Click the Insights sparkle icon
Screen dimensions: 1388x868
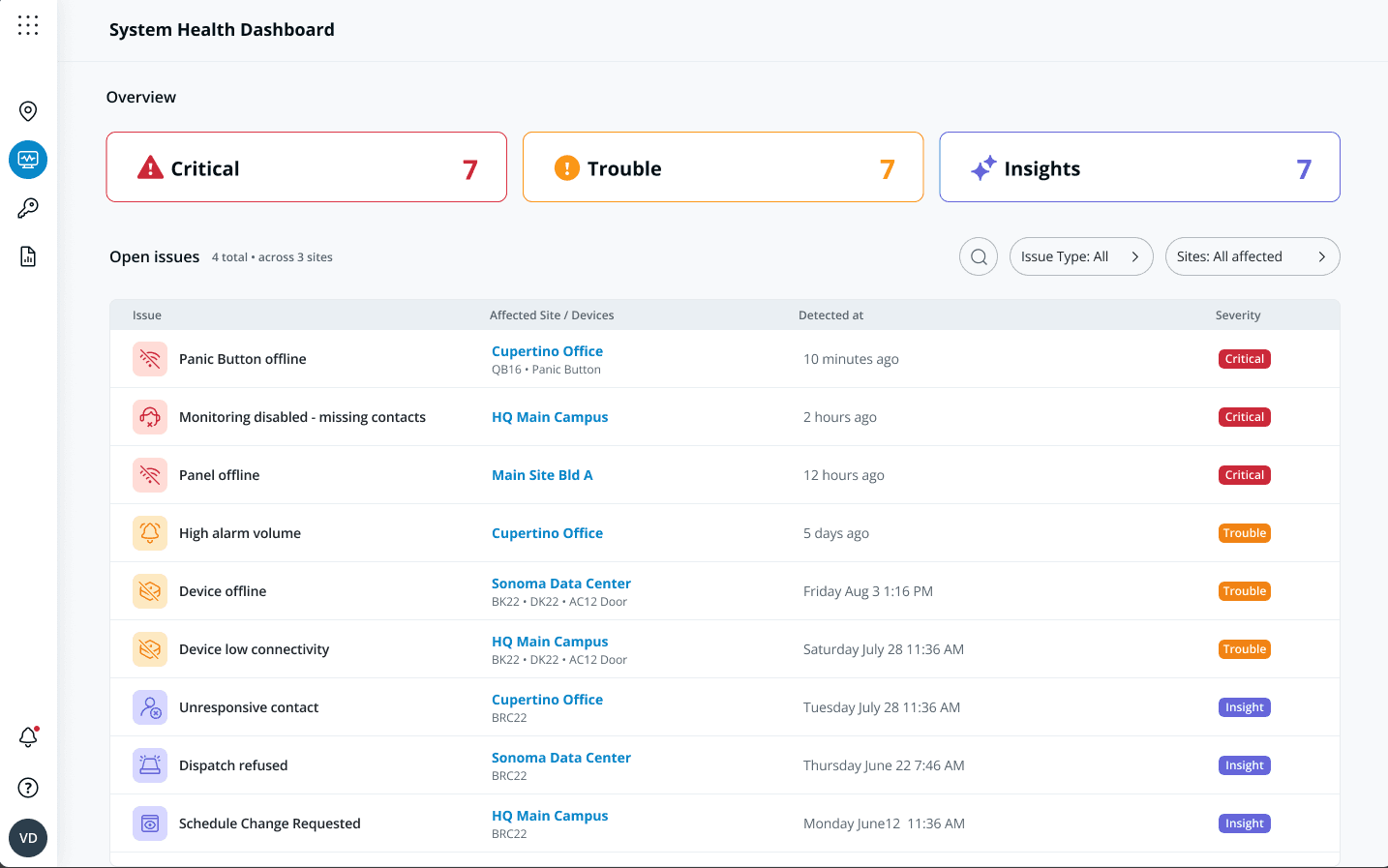click(983, 168)
